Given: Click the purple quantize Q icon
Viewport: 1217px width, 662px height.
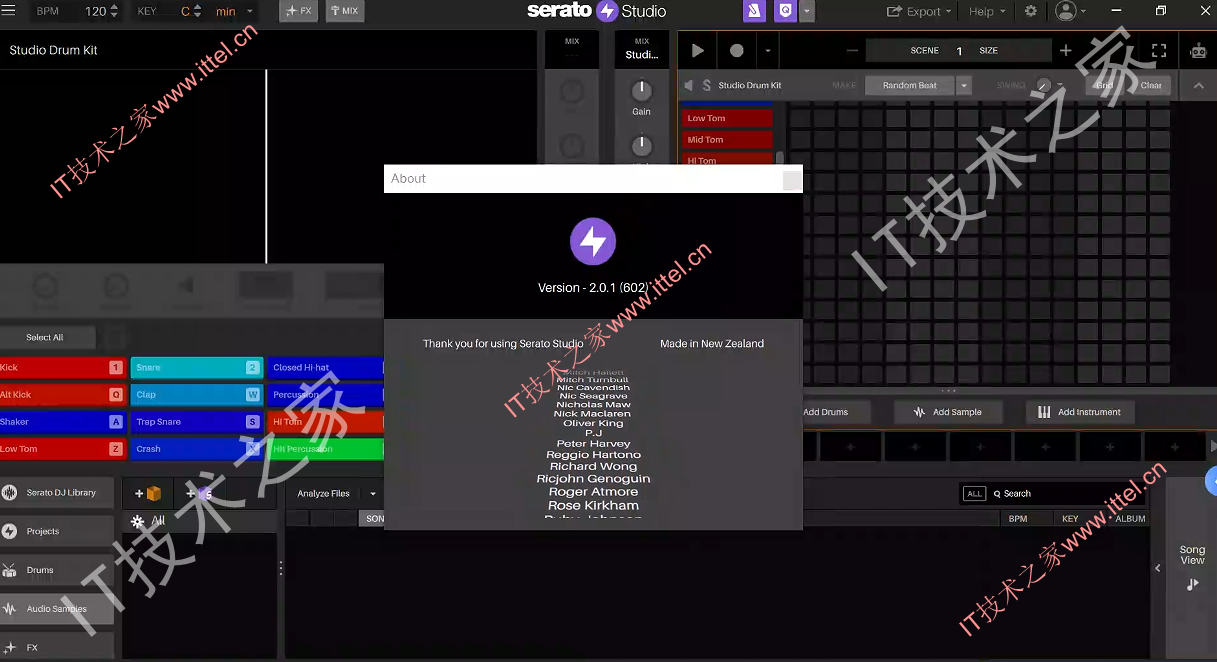Looking at the screenshot, I should coord(787,11).
